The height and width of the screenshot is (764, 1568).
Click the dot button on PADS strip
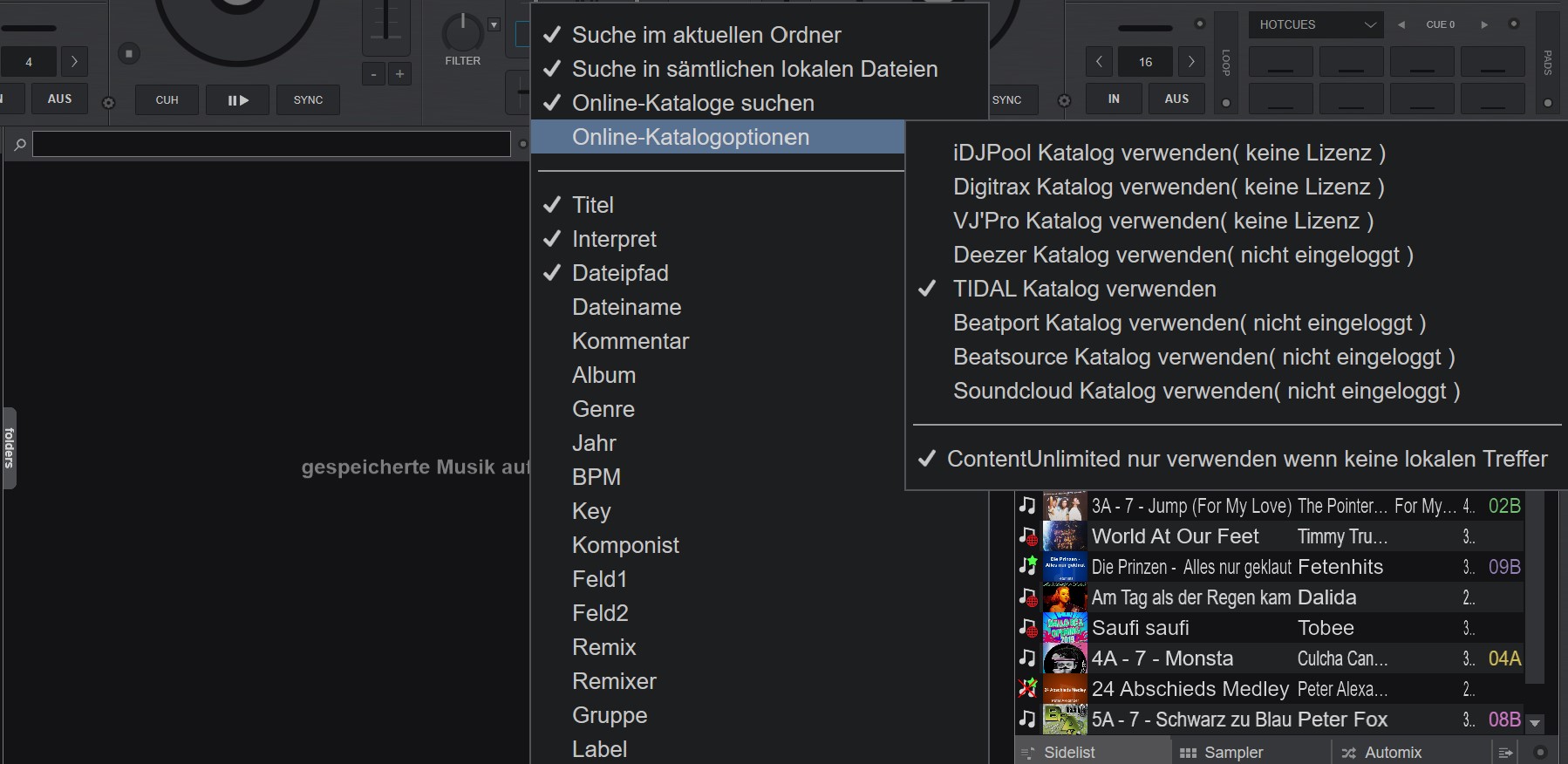(x=1548, y=103)
